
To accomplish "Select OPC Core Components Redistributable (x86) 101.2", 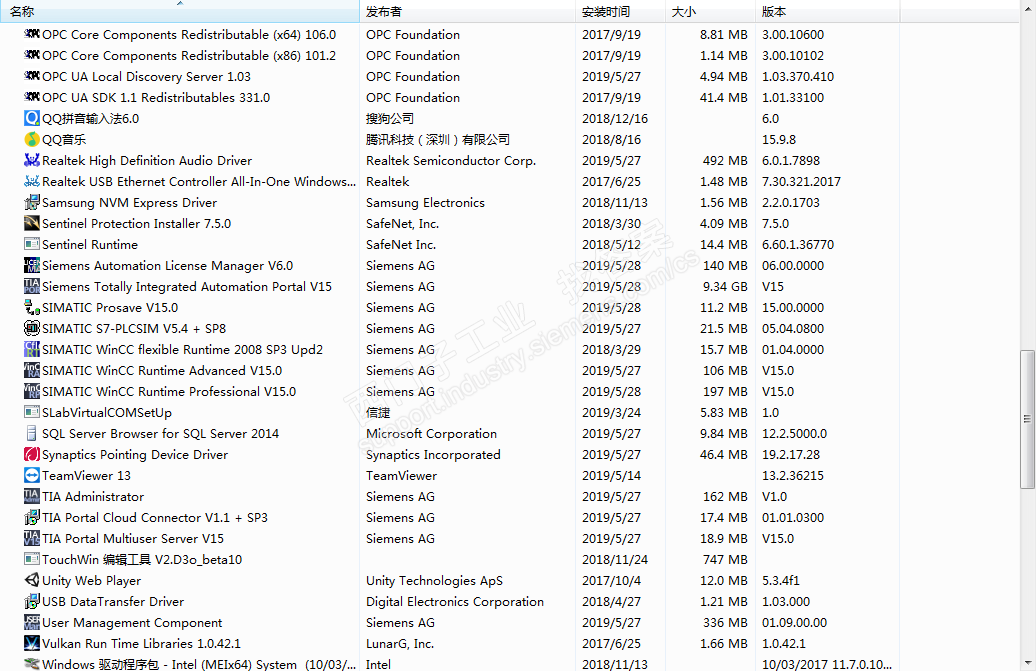I will tap(189, 55).
